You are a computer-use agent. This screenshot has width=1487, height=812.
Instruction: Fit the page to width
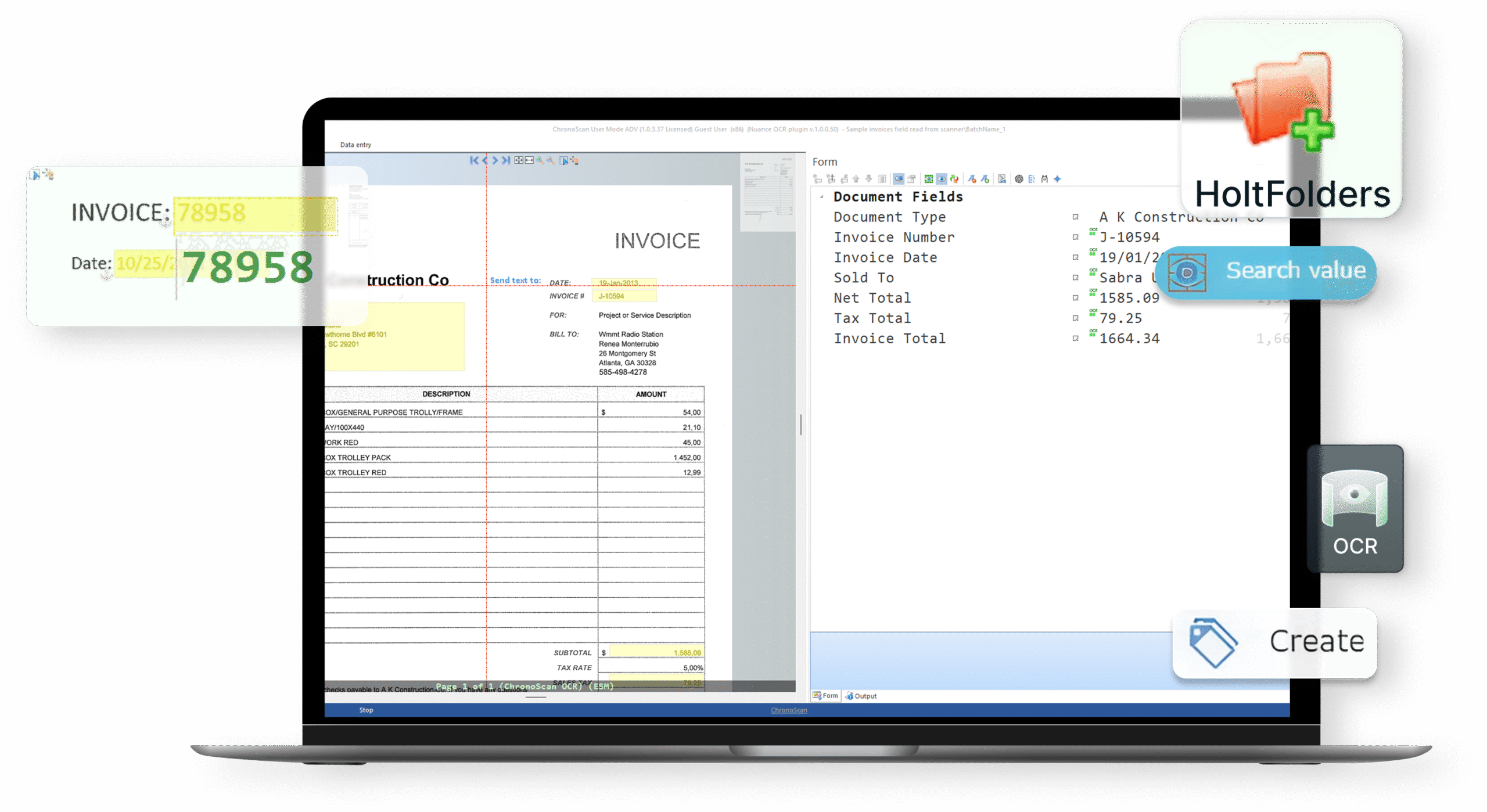coord(529,160)
